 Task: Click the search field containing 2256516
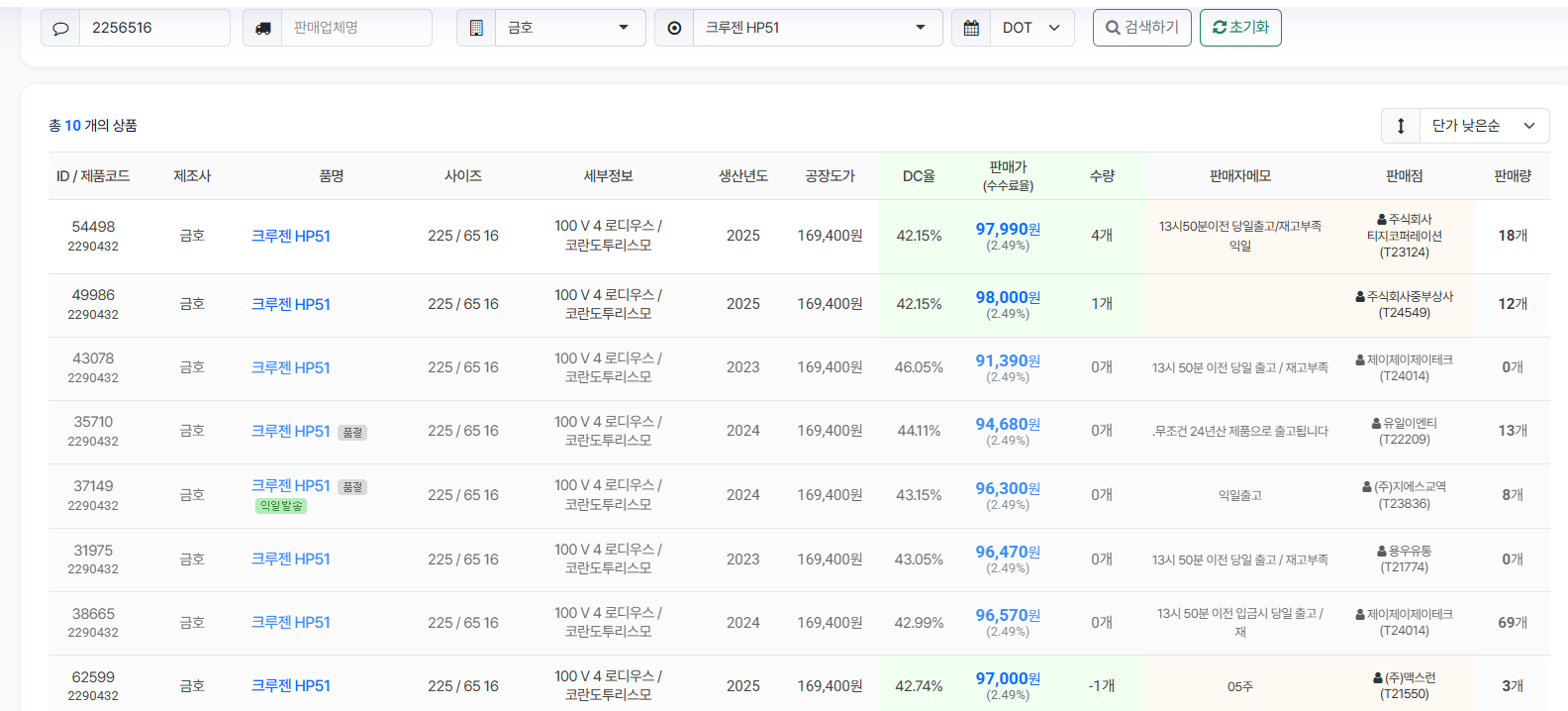pos(153,28)
